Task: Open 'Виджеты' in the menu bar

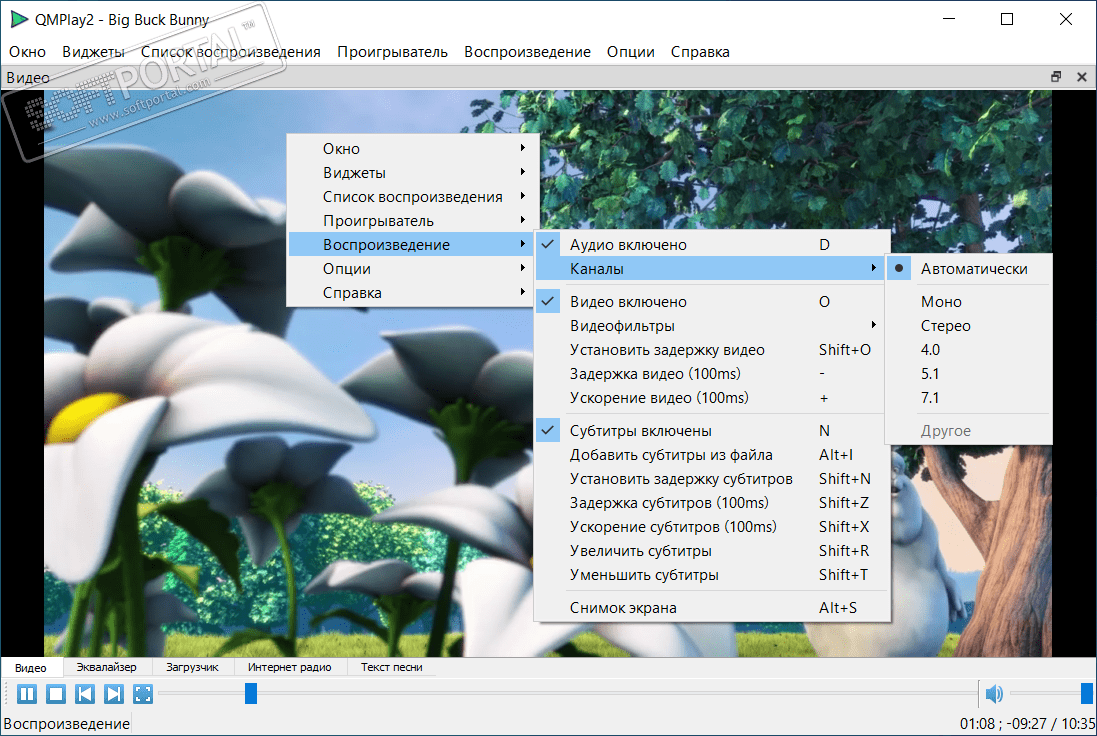Action: [x=93, y=52]
